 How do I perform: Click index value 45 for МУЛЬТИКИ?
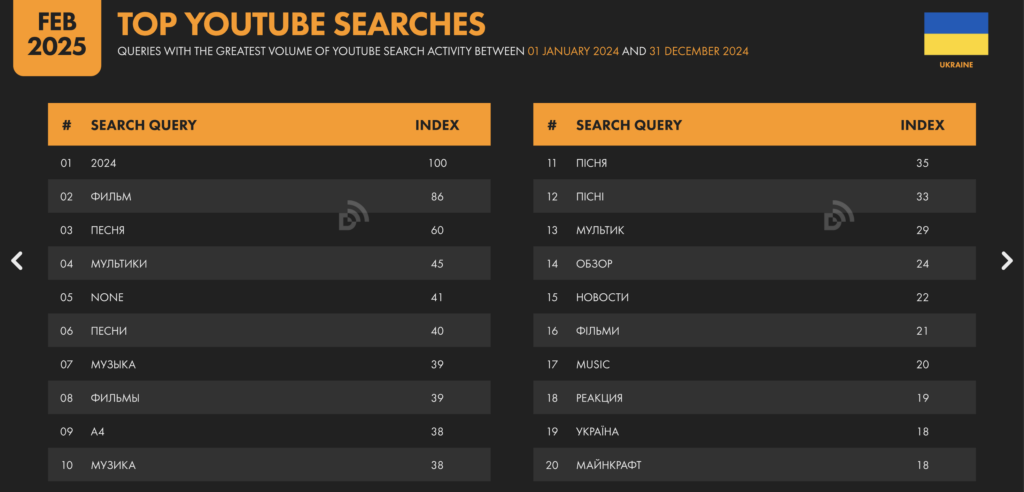(438, 264)
